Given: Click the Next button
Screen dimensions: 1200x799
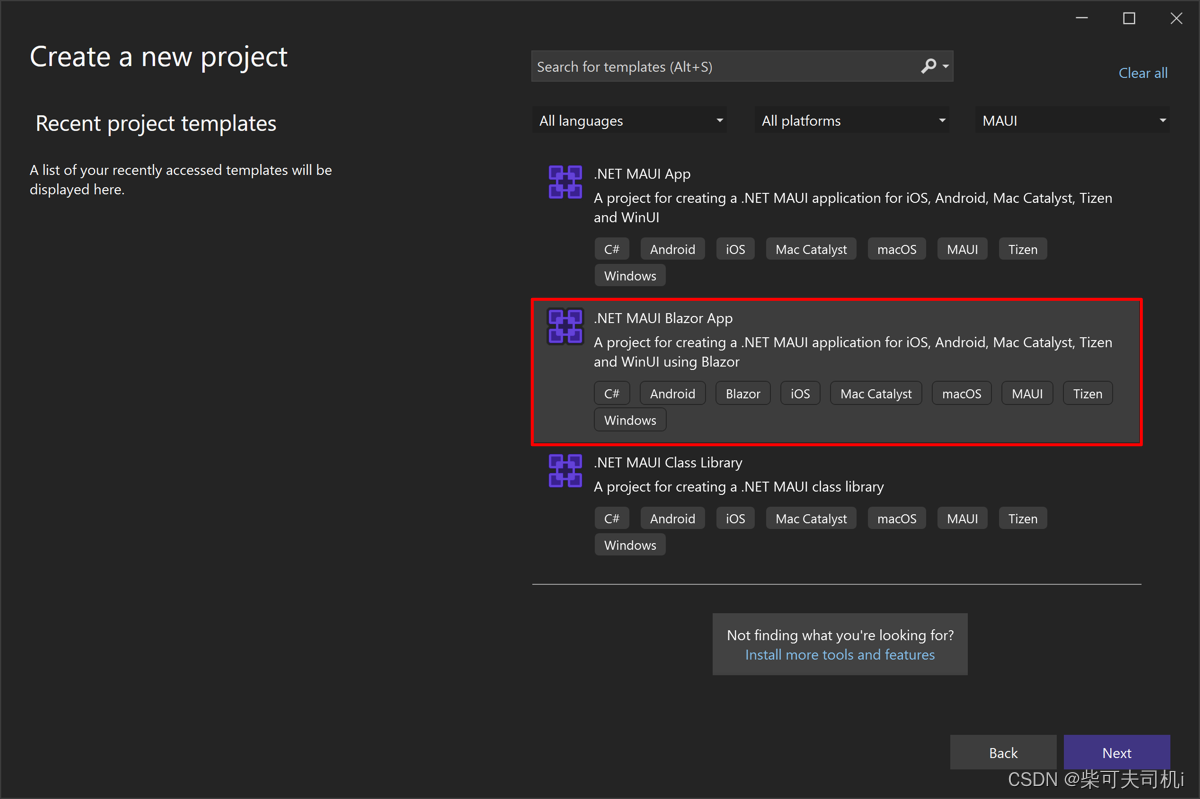Looking at the screenshot, I should tap(1116, 752).
